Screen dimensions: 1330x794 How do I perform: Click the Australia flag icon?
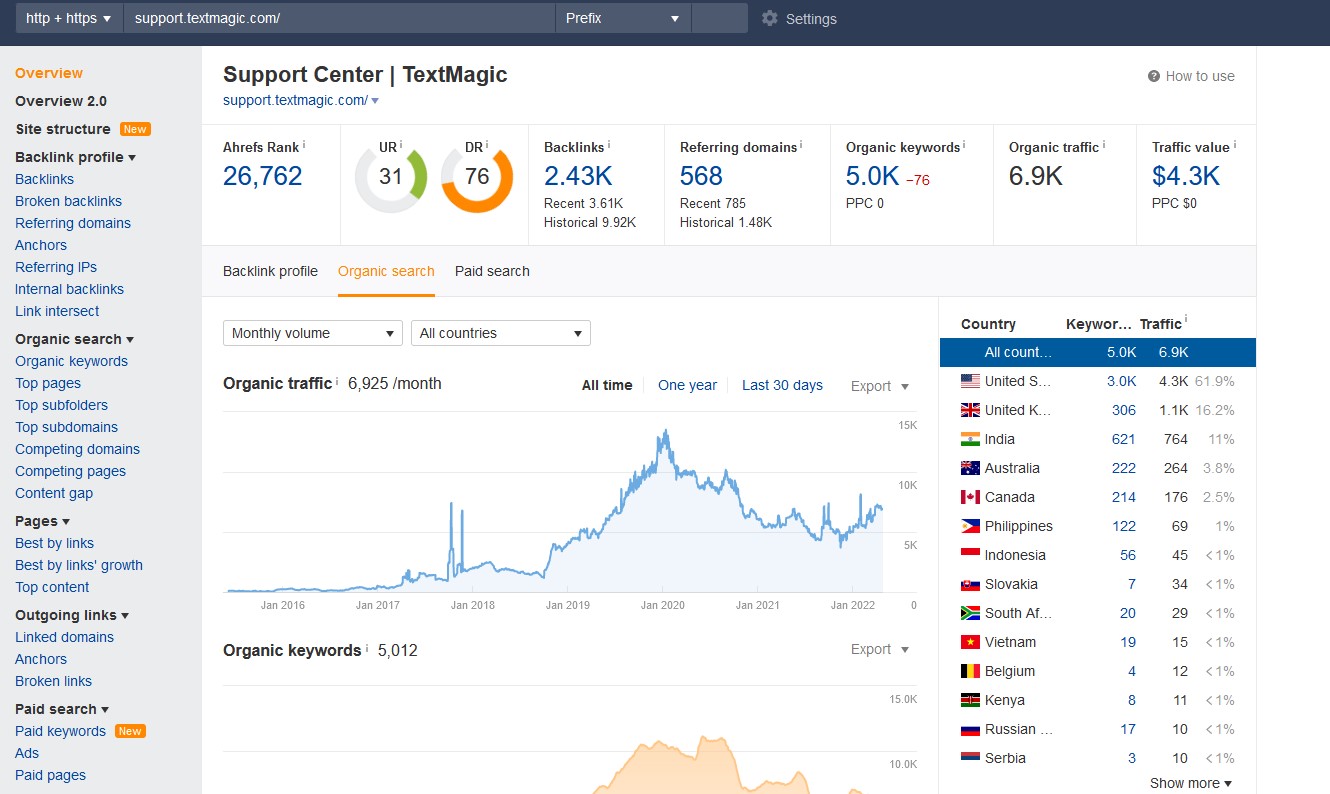click(970, 468)
